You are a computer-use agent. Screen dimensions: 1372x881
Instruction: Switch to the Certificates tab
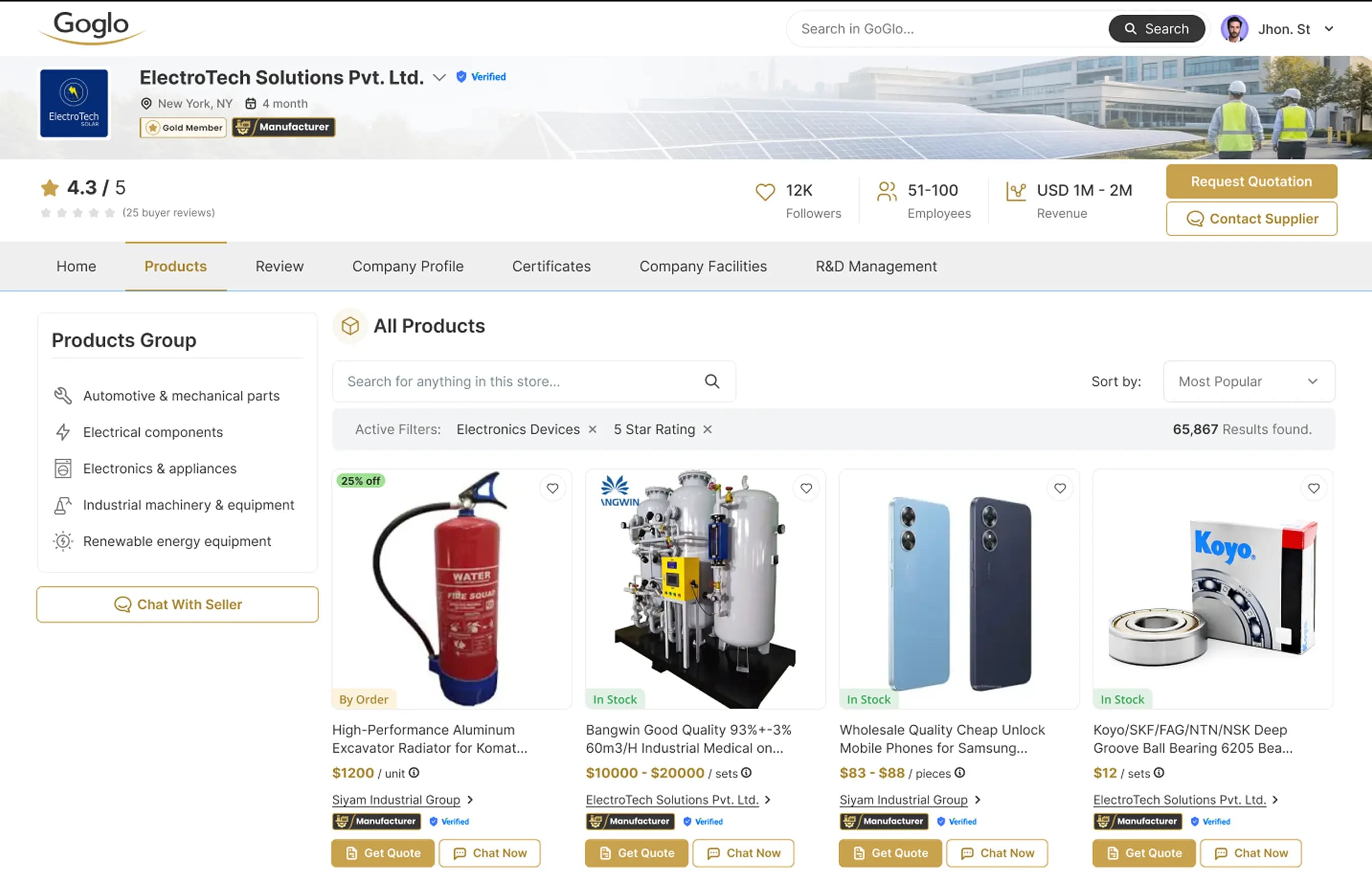click(x=551, y=266)
